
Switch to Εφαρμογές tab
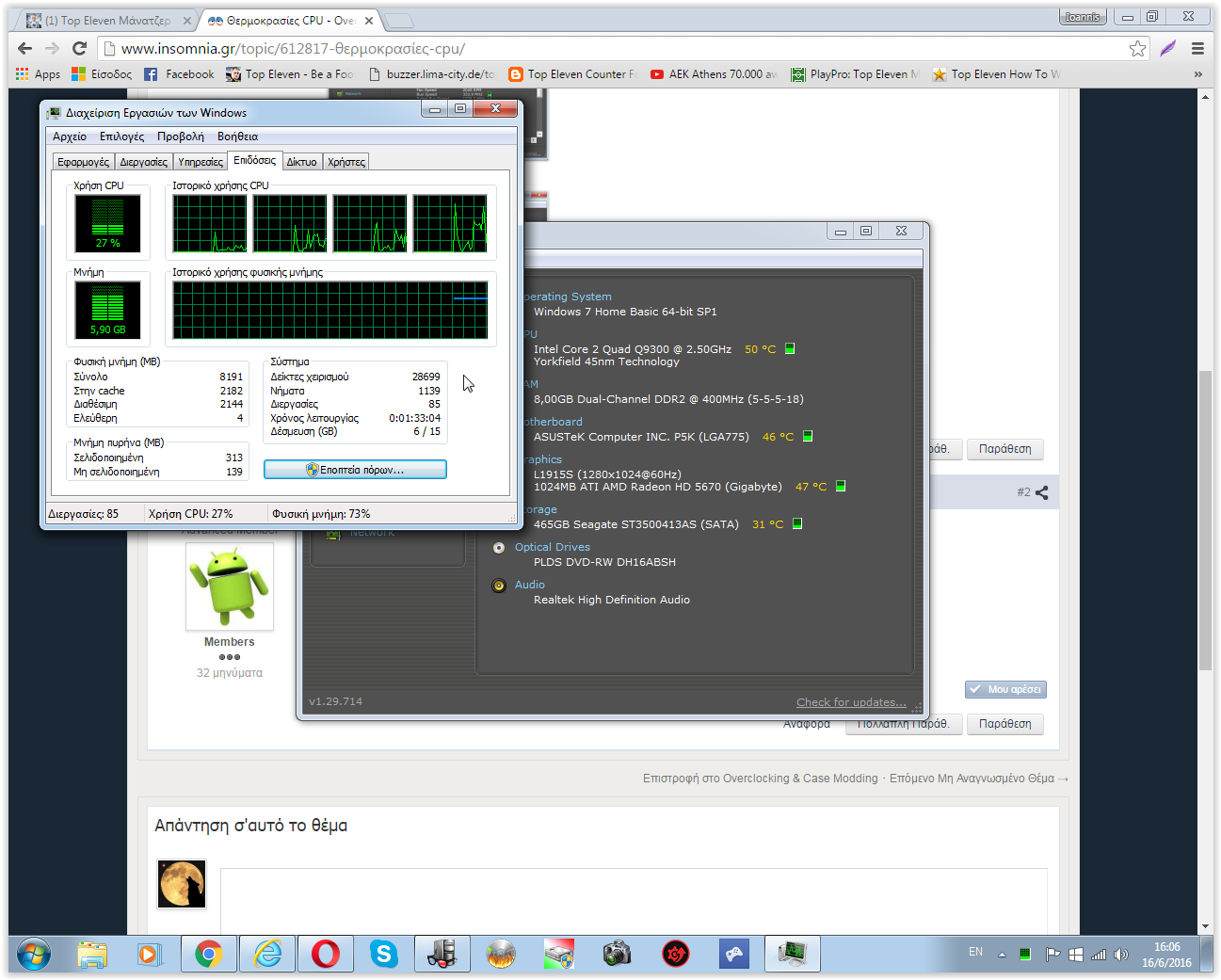coord(83,162)
